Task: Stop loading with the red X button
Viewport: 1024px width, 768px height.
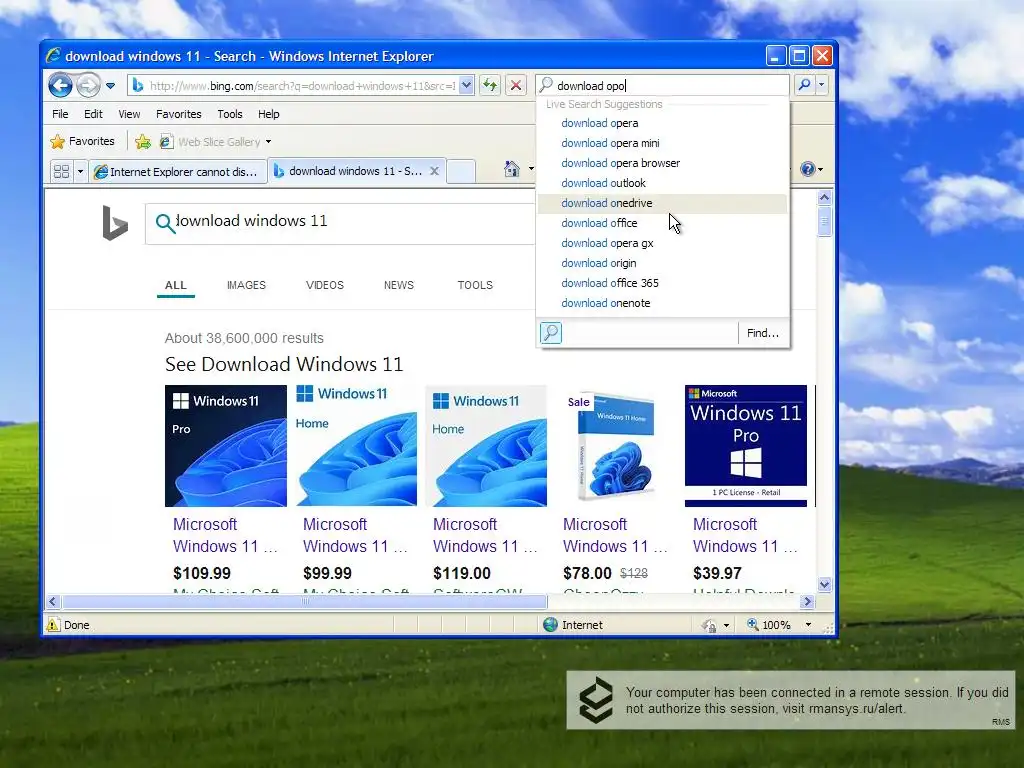Action: (516, 85)
